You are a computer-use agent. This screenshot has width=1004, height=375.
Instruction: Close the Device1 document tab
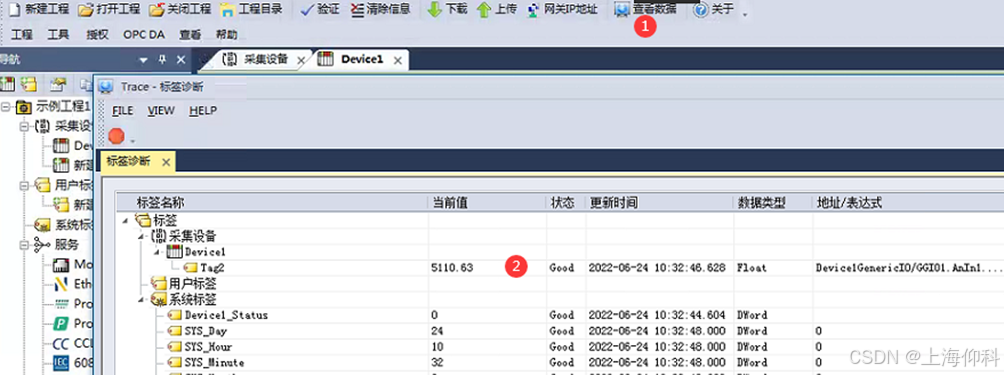point(398,60)
